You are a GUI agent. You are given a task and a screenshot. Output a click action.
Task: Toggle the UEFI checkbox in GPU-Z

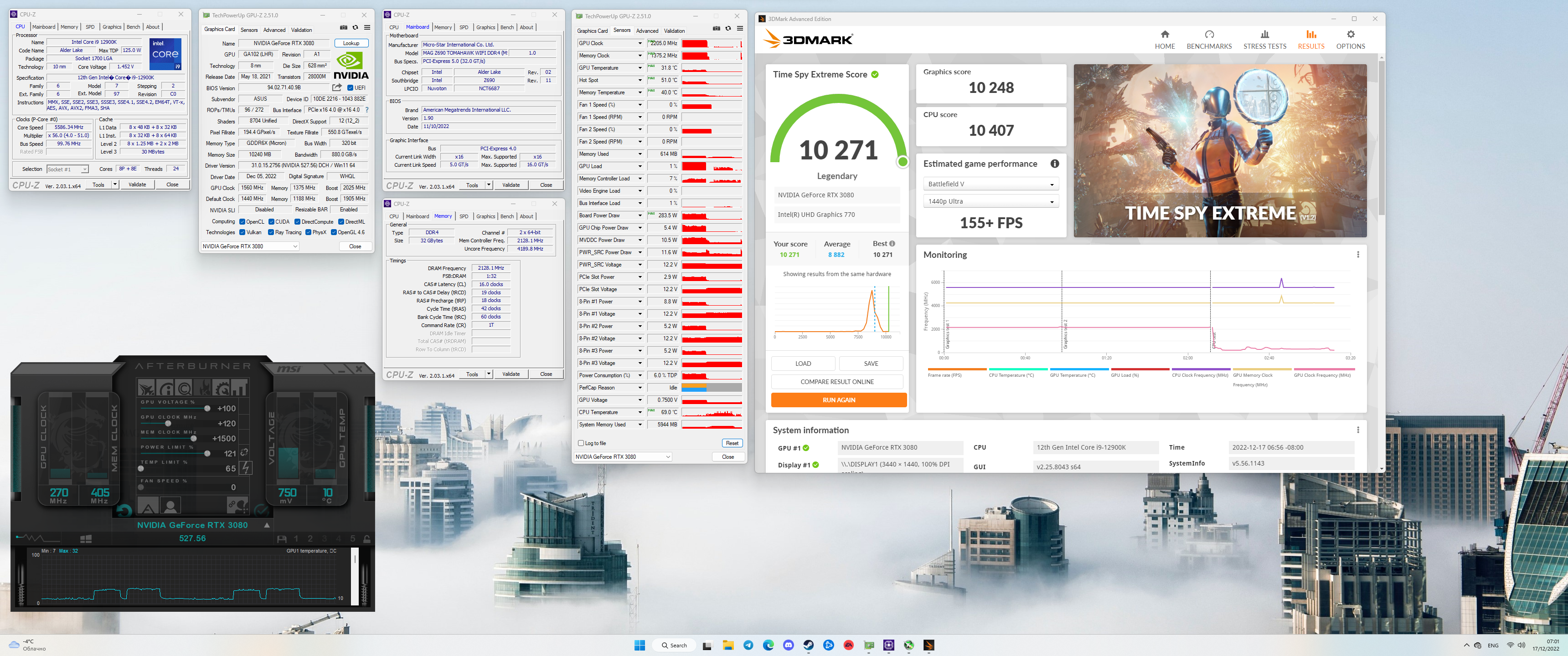pyautogui.click(x=350, y=87)
